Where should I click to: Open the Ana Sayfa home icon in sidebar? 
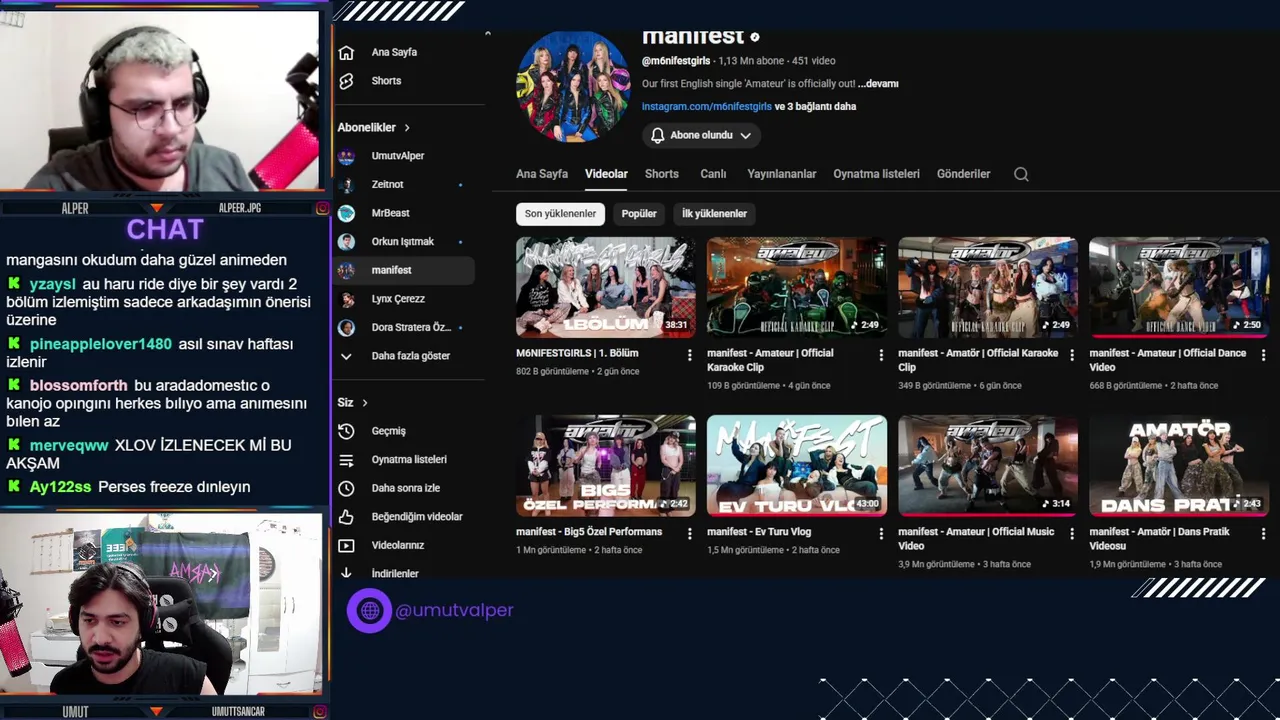click(x=346, y=52)
